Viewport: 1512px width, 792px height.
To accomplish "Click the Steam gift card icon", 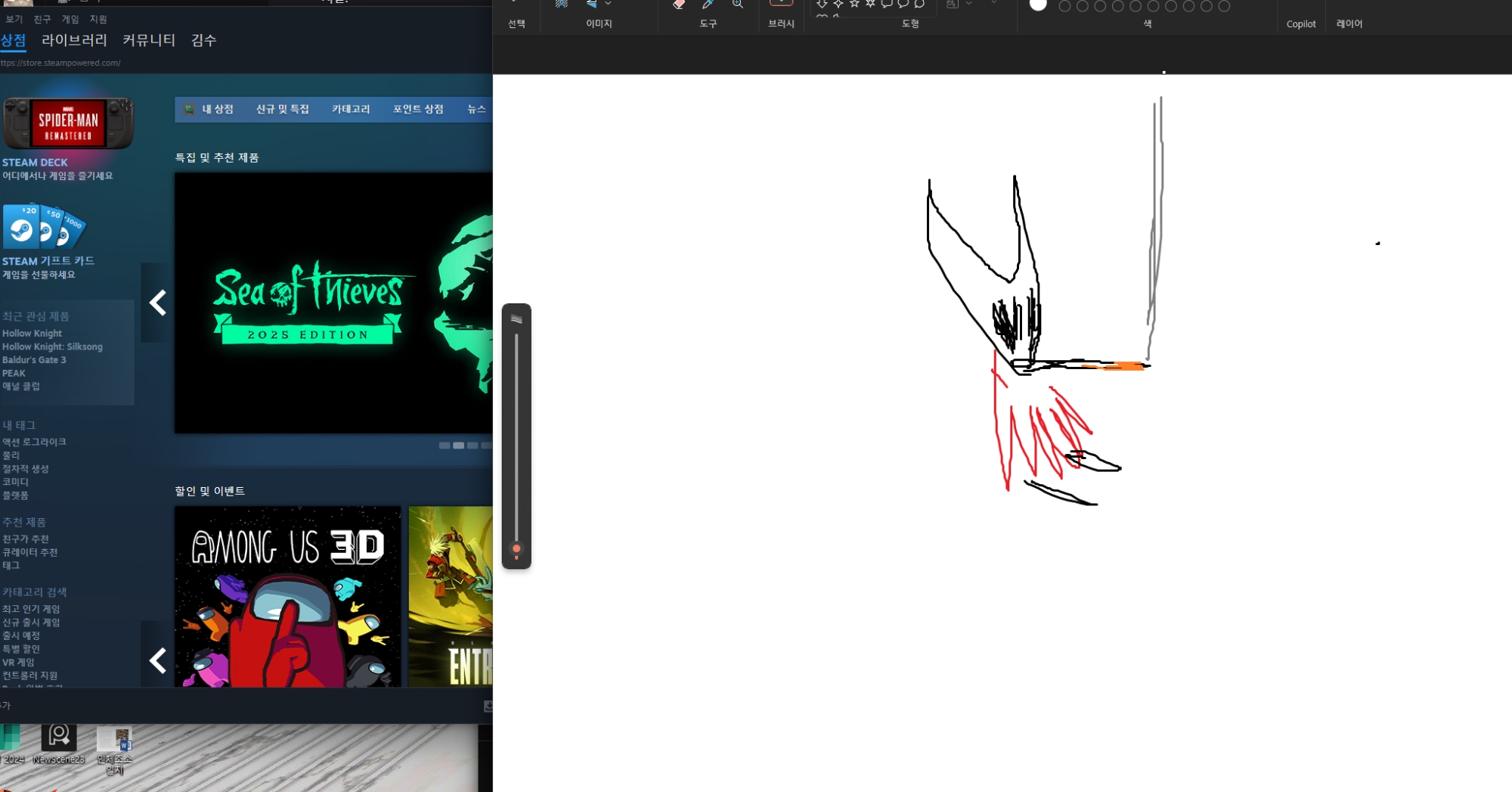I will [44, 226].
